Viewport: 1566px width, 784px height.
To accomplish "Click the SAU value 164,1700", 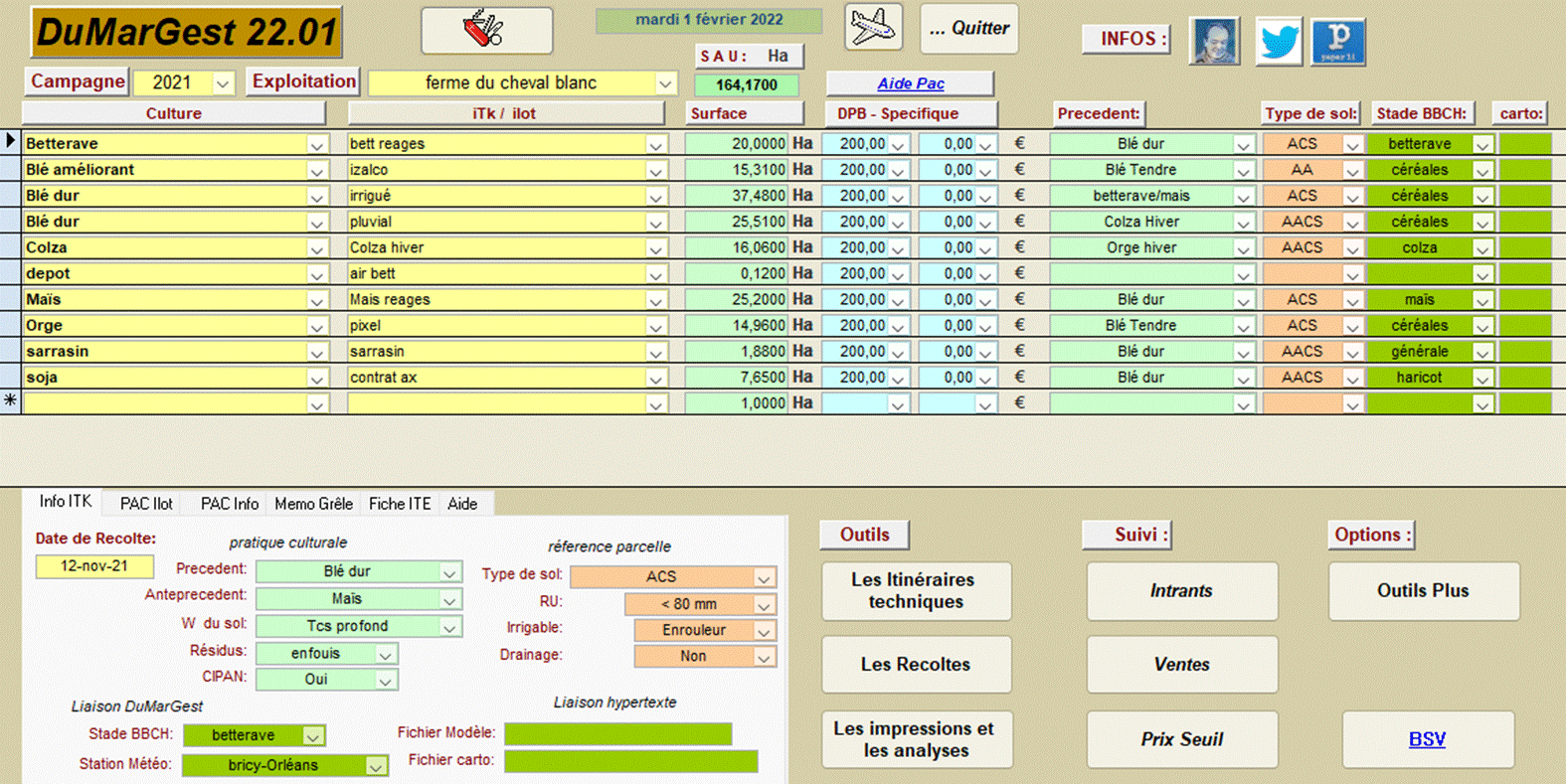I will click(x=746, y=84).
